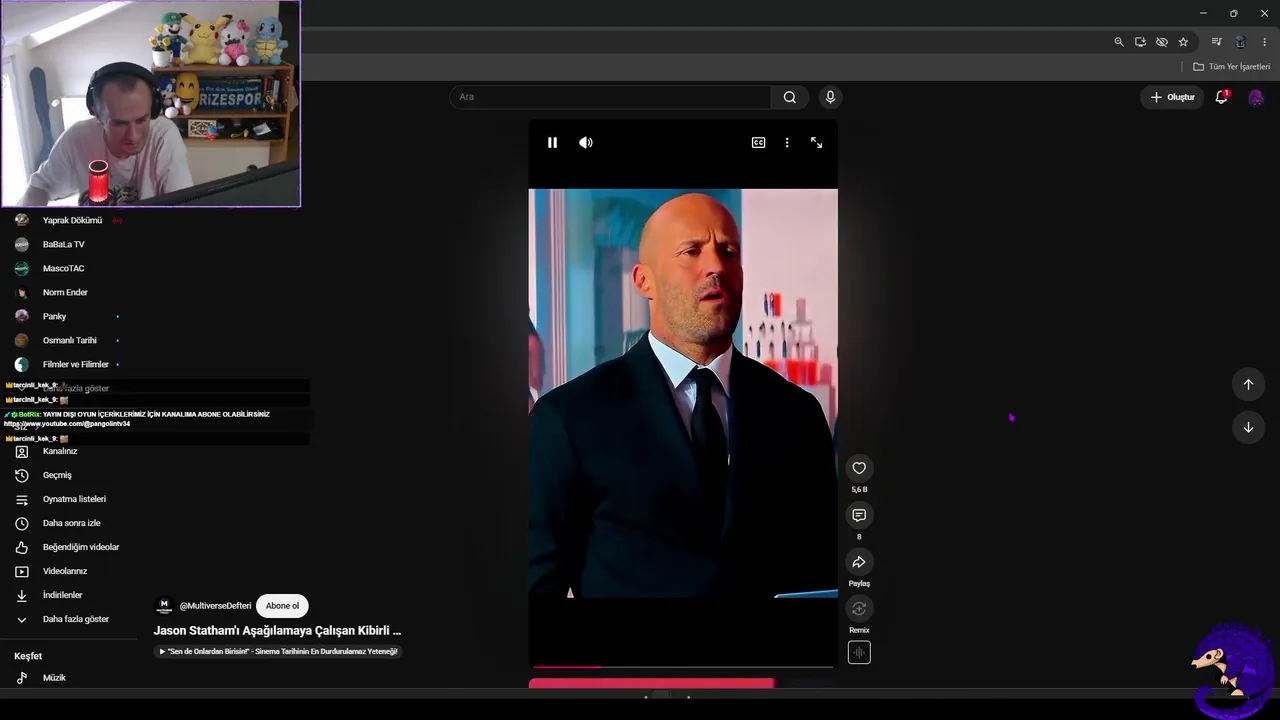The image size is (1280, 720).
Task: Open YouTube notifications bell
Action: click(1222, 97)
